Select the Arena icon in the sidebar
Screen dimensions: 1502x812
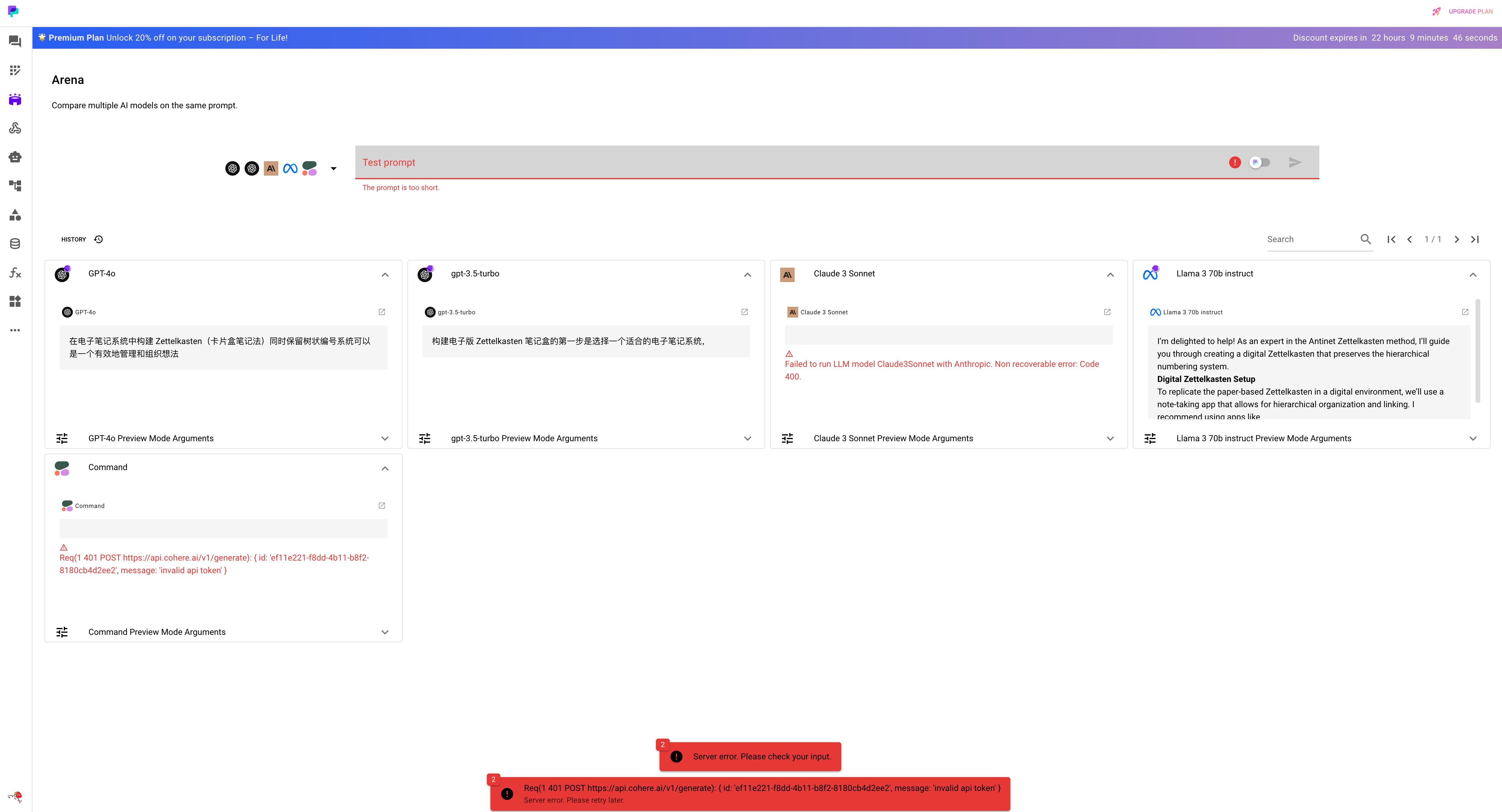click(x=15, y=99)
